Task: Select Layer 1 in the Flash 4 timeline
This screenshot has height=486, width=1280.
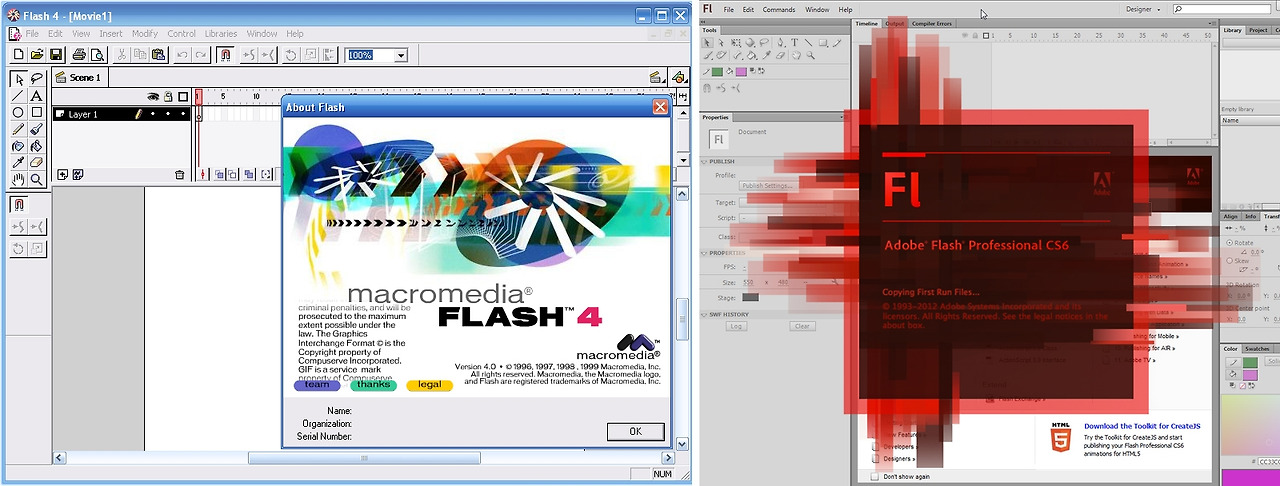Action: pyautogui.click(x=121, y=114)
